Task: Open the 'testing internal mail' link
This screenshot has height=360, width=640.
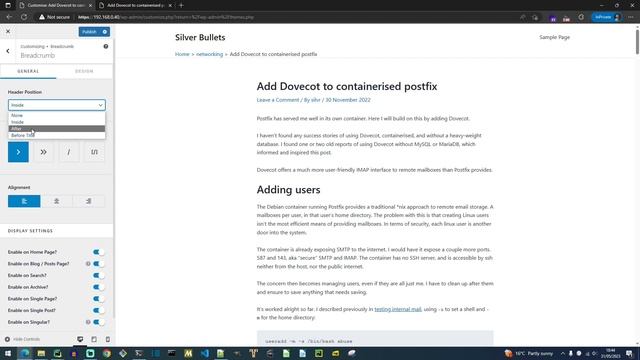Action: pos(398,309)
